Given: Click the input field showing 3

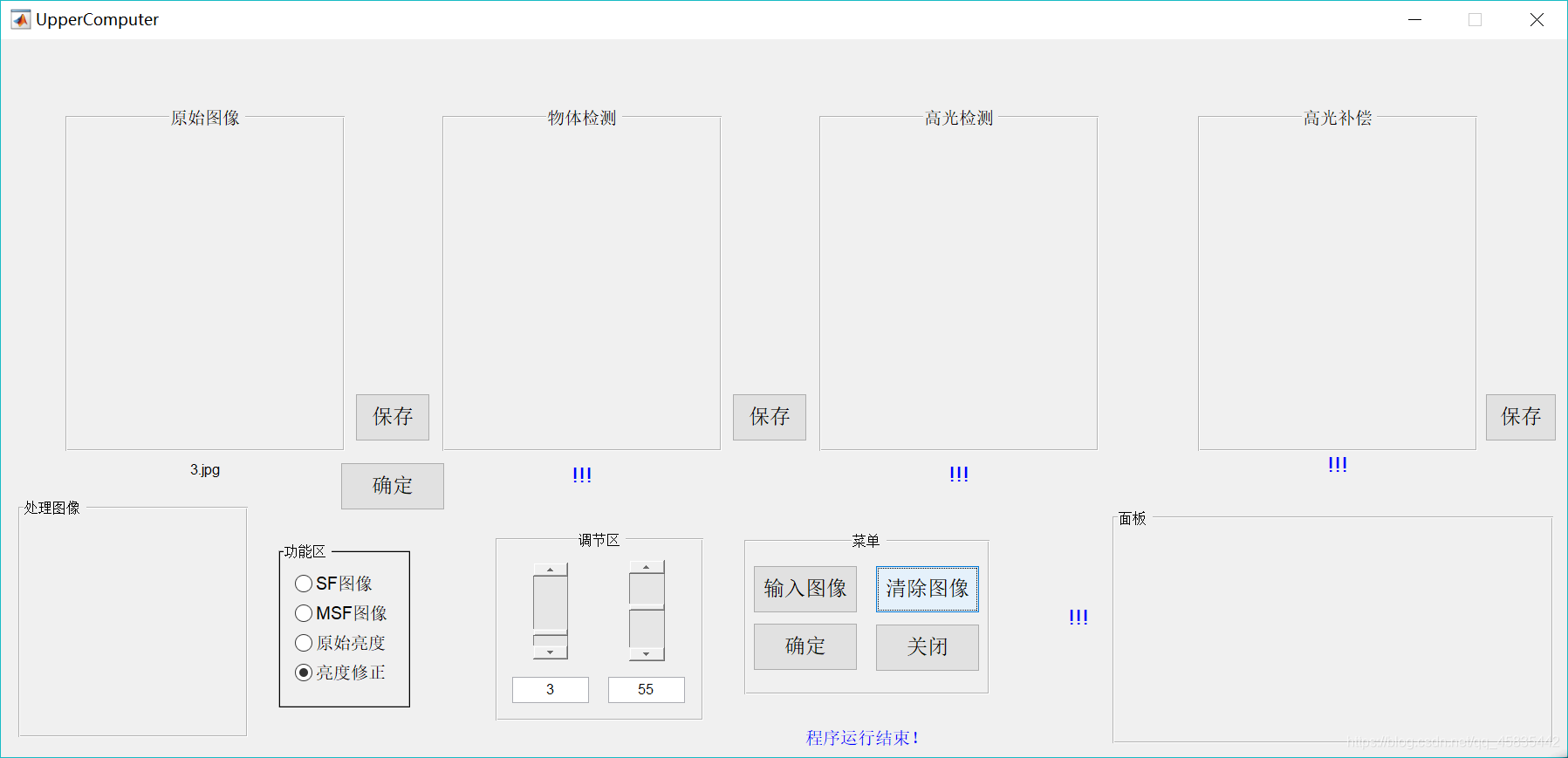Looking at the screenshot, I should click(551, 690).
